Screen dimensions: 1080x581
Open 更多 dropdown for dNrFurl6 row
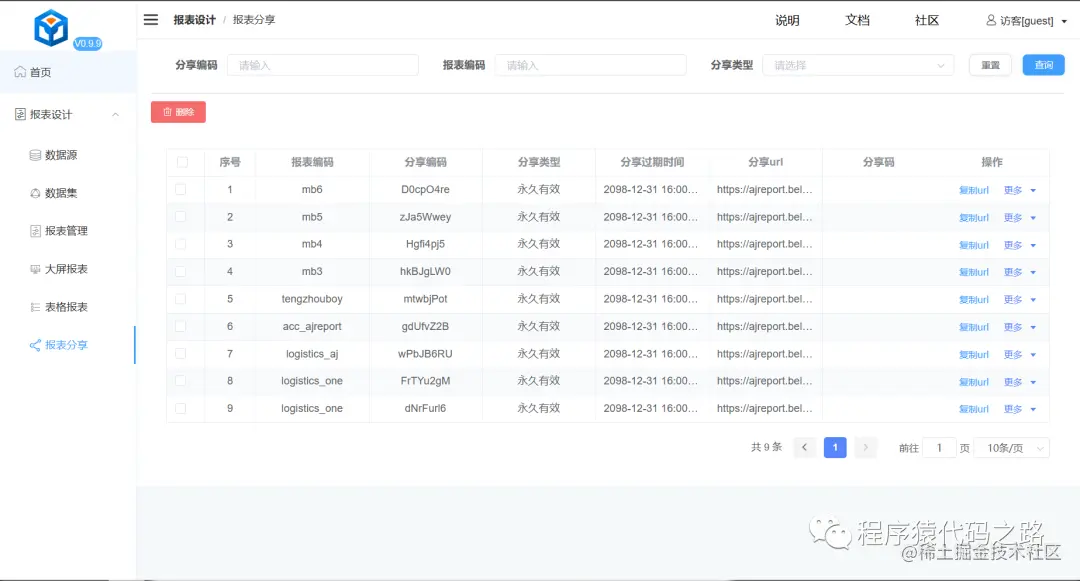pos(1019,409)
